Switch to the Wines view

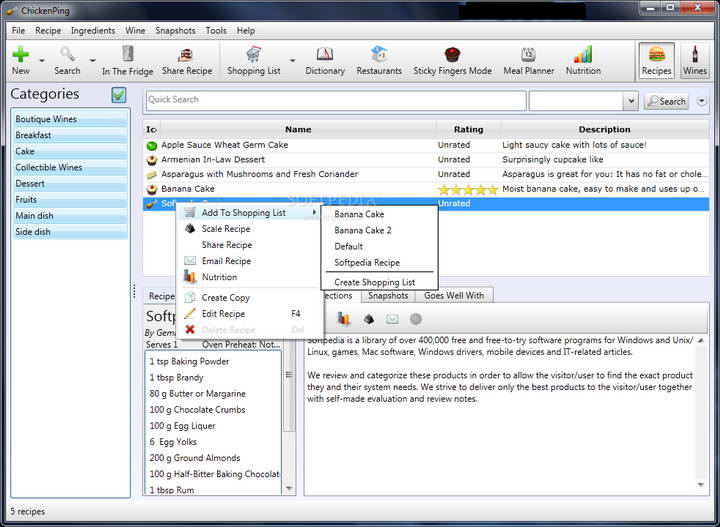coord(694,60)
